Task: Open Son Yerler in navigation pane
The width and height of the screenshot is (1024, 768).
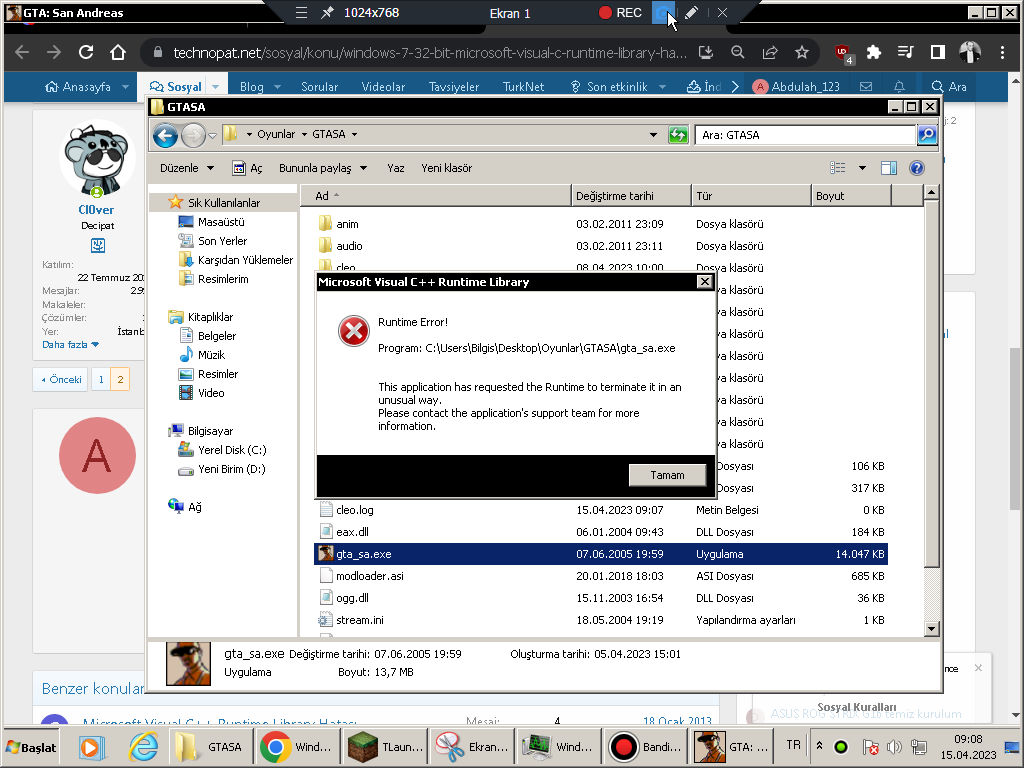Action: 222,241
